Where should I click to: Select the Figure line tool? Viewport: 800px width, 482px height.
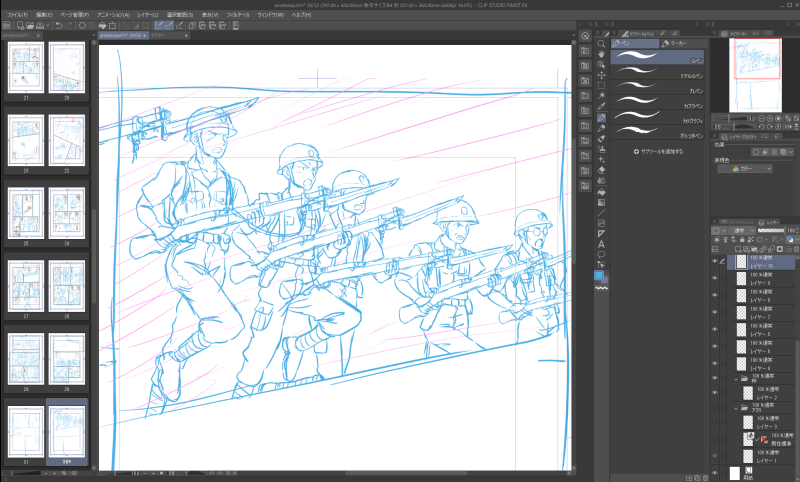point(601,213)
